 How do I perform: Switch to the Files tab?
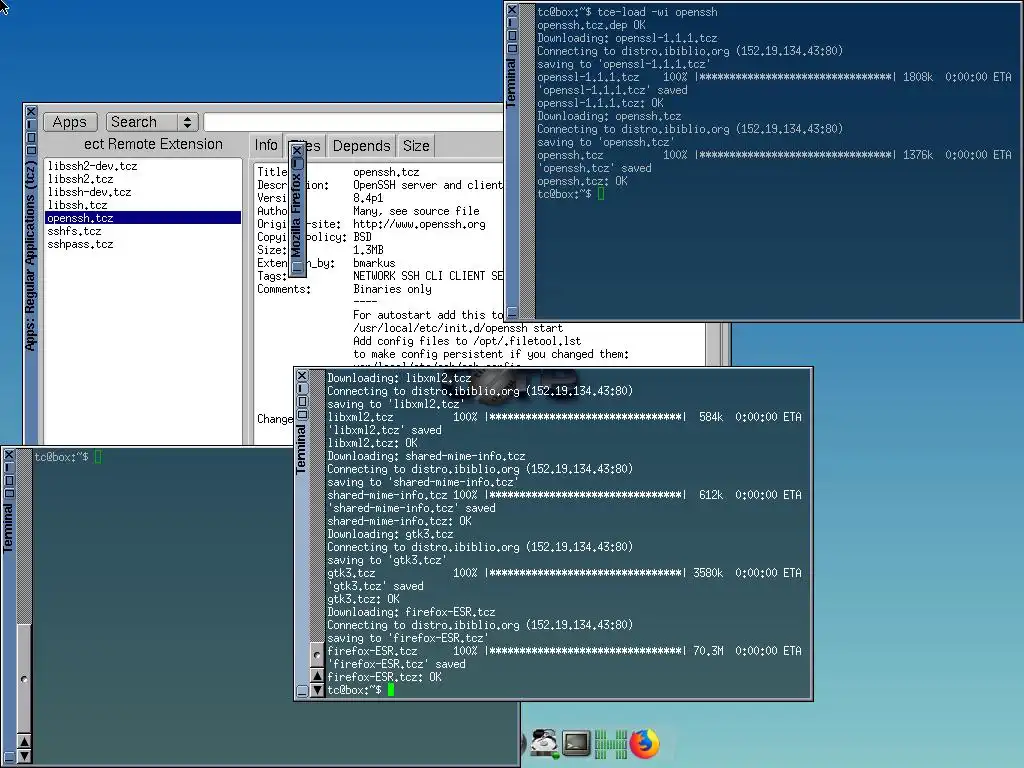tap(314, 146)
